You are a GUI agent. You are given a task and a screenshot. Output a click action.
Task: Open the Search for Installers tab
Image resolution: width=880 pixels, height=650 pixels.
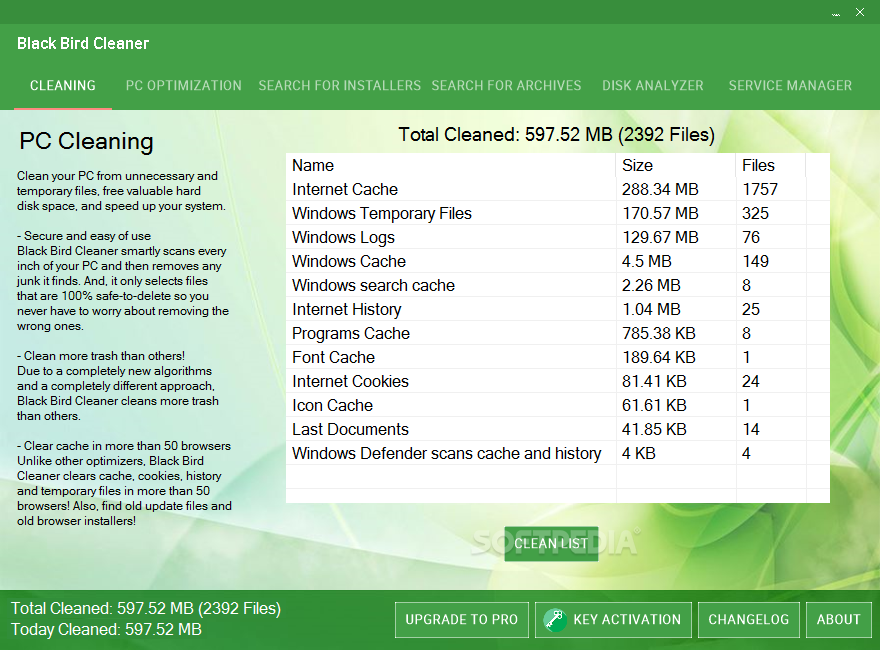[x=340, y=85]
